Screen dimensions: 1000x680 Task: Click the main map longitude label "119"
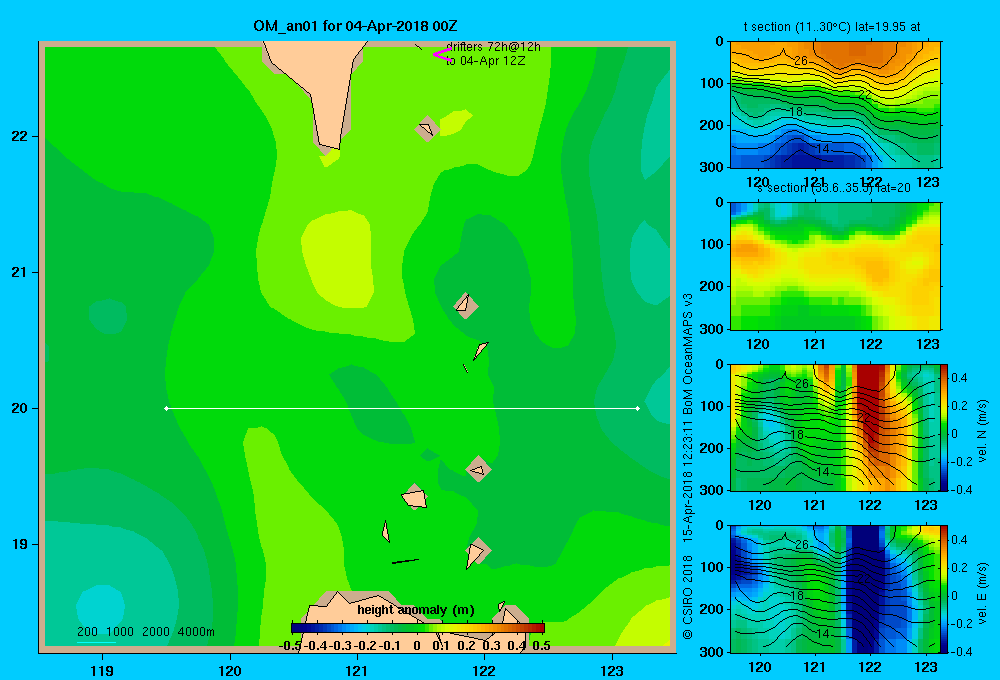pos(102,670)
